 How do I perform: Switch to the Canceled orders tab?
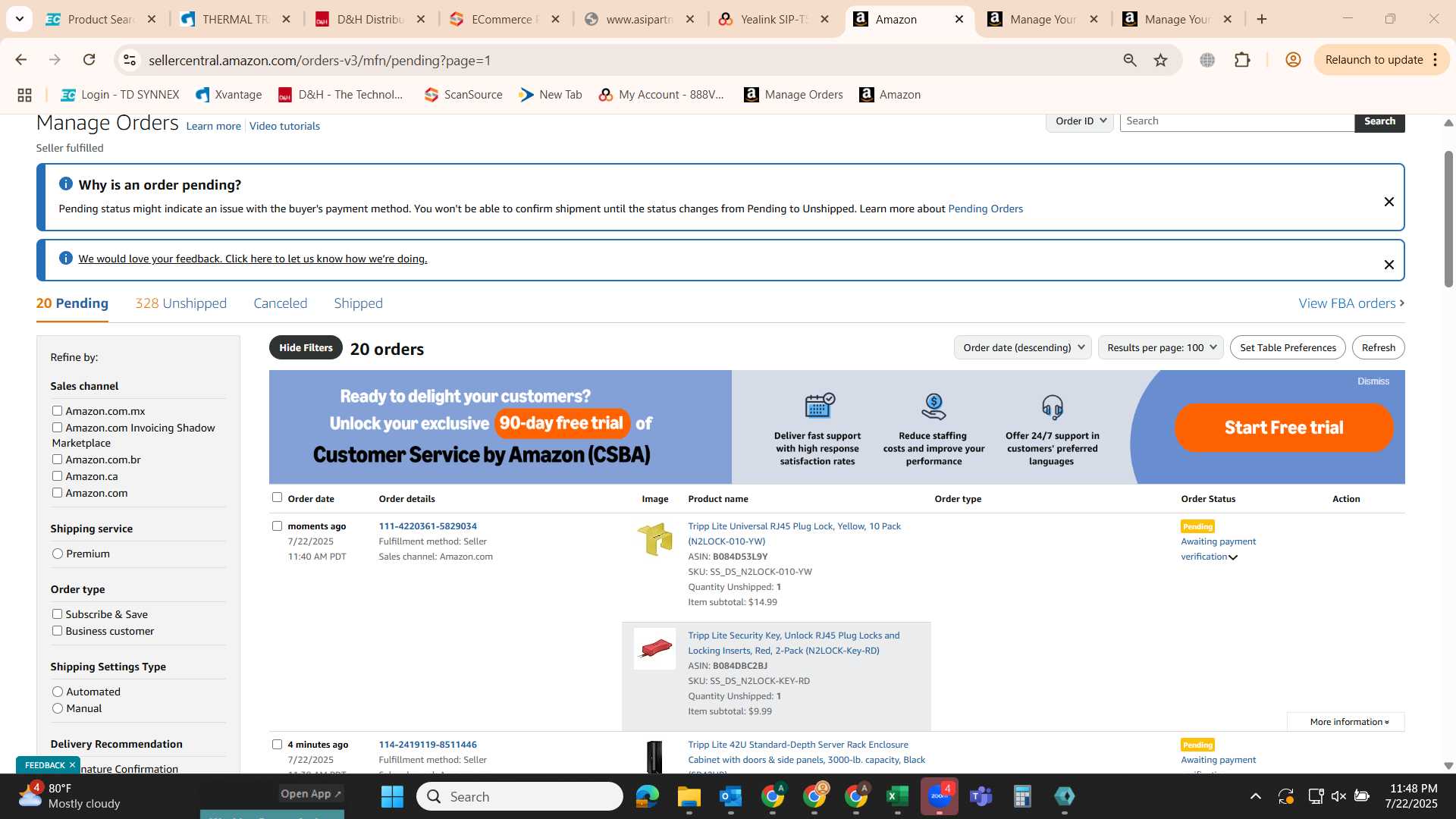[280, 303]
